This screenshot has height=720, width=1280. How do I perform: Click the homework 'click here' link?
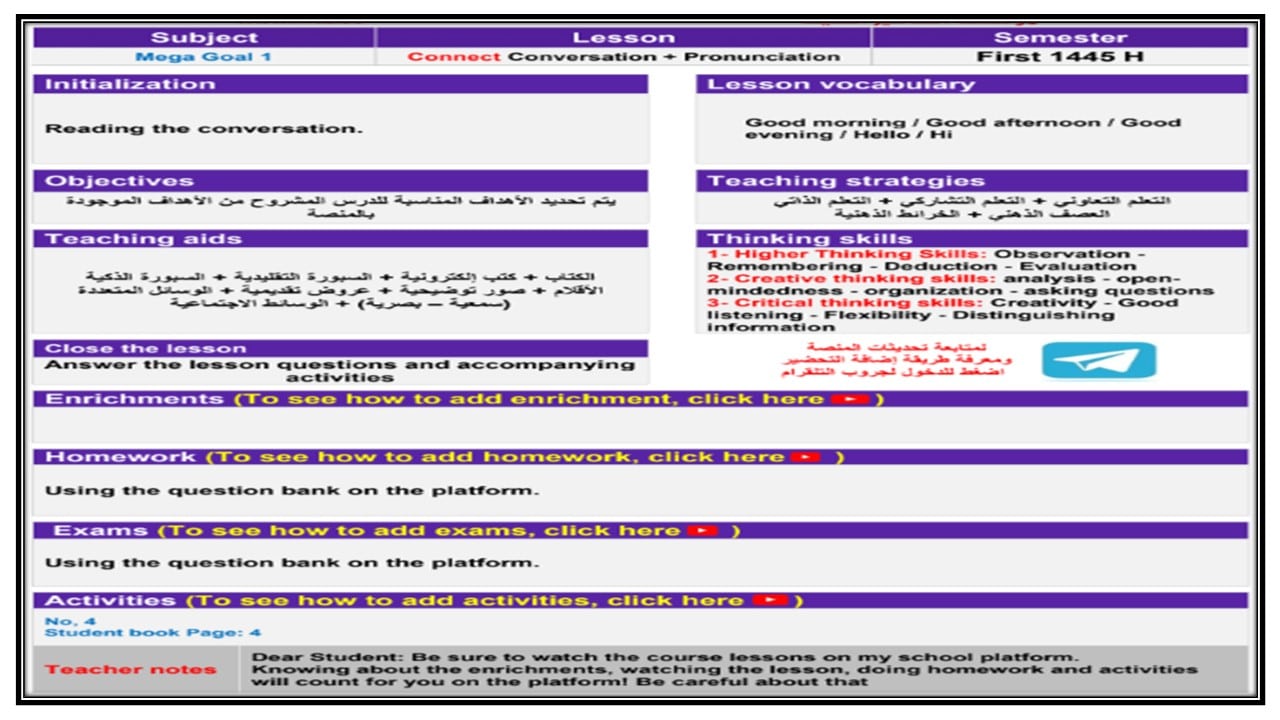(716, 457)
